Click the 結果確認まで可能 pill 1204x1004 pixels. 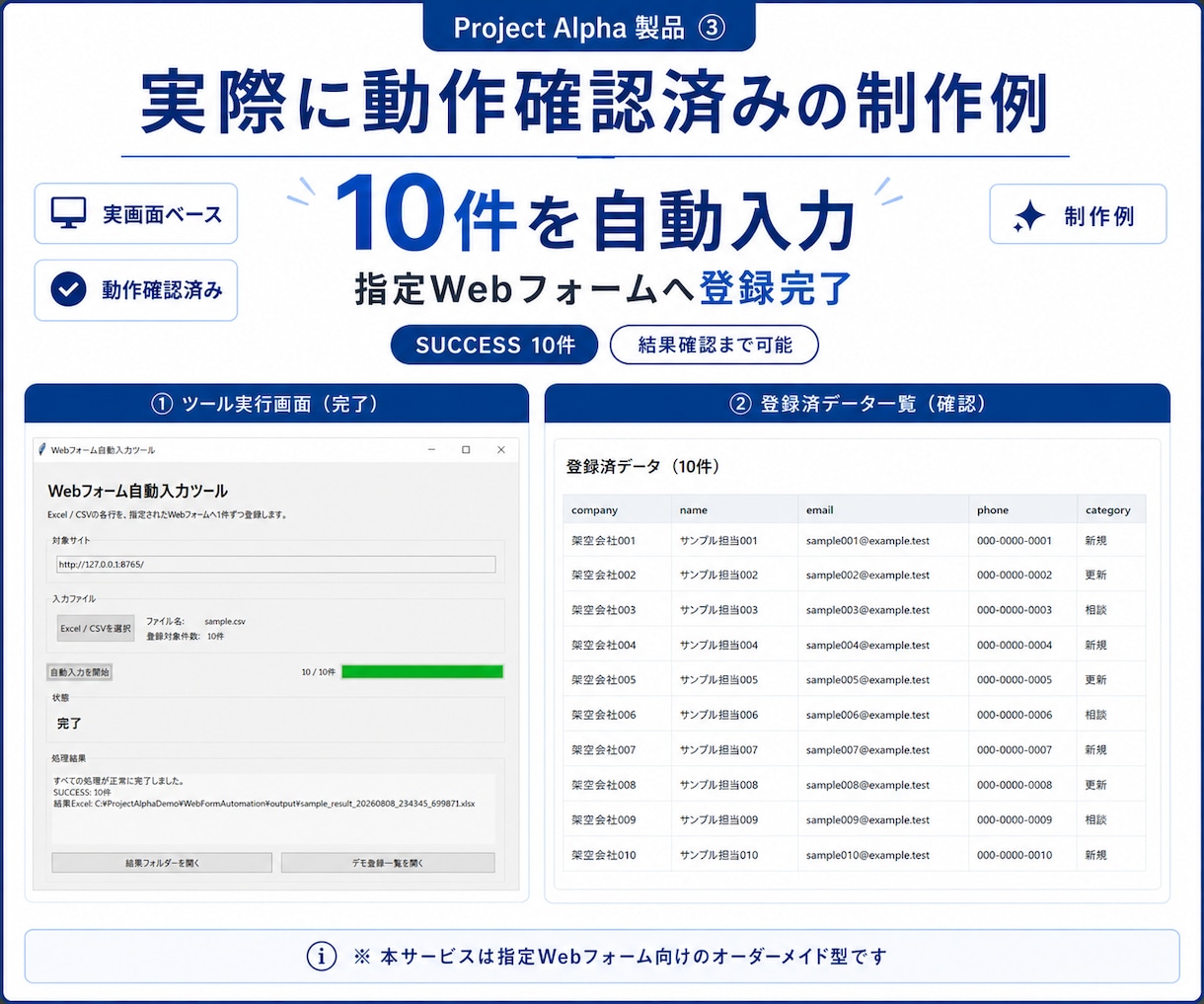click(715, 345)
